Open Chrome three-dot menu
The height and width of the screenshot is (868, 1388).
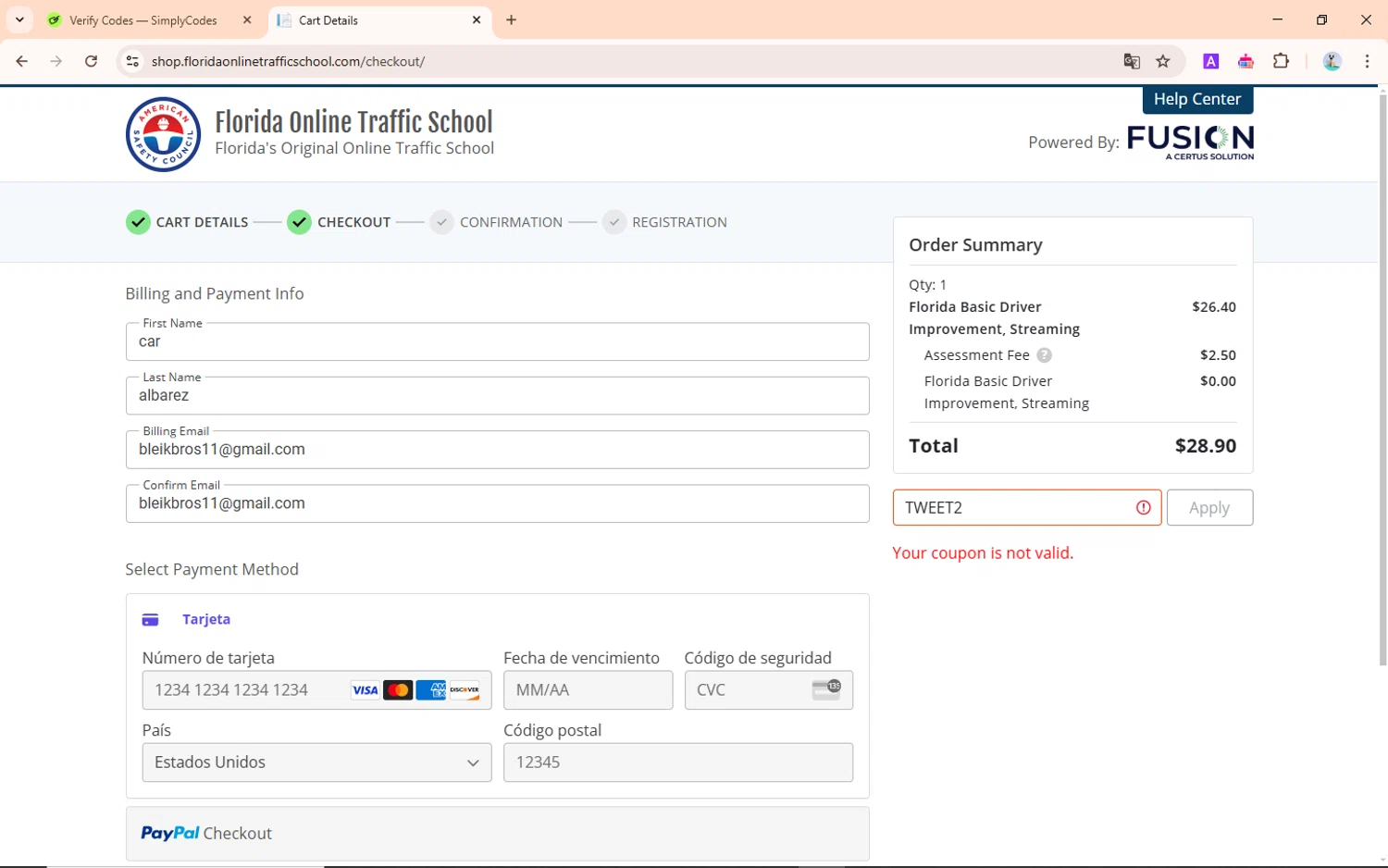click(x=1367, y=61)
